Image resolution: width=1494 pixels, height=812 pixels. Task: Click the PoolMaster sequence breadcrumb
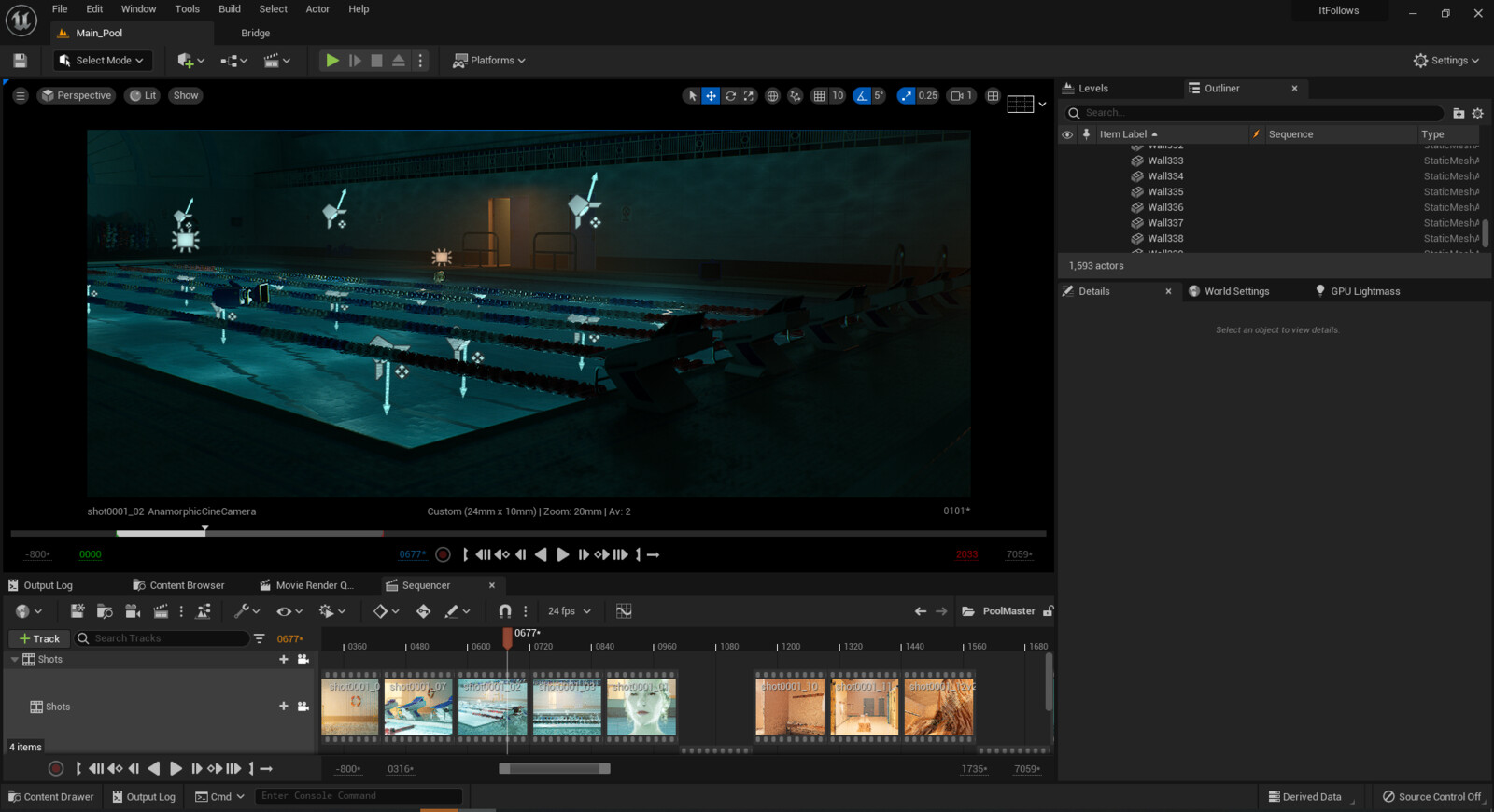click(1008, 611)
